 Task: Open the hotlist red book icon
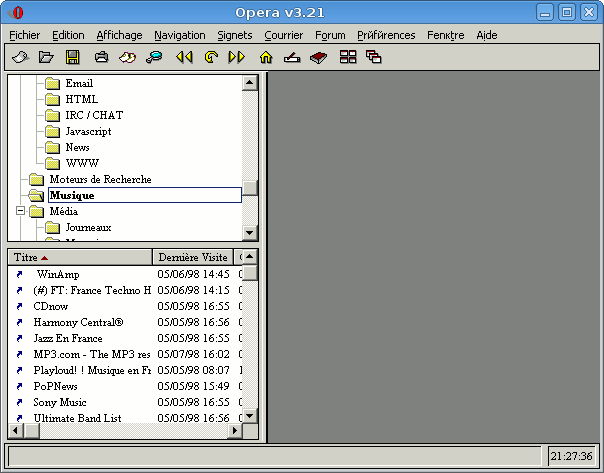coord(319,57)
